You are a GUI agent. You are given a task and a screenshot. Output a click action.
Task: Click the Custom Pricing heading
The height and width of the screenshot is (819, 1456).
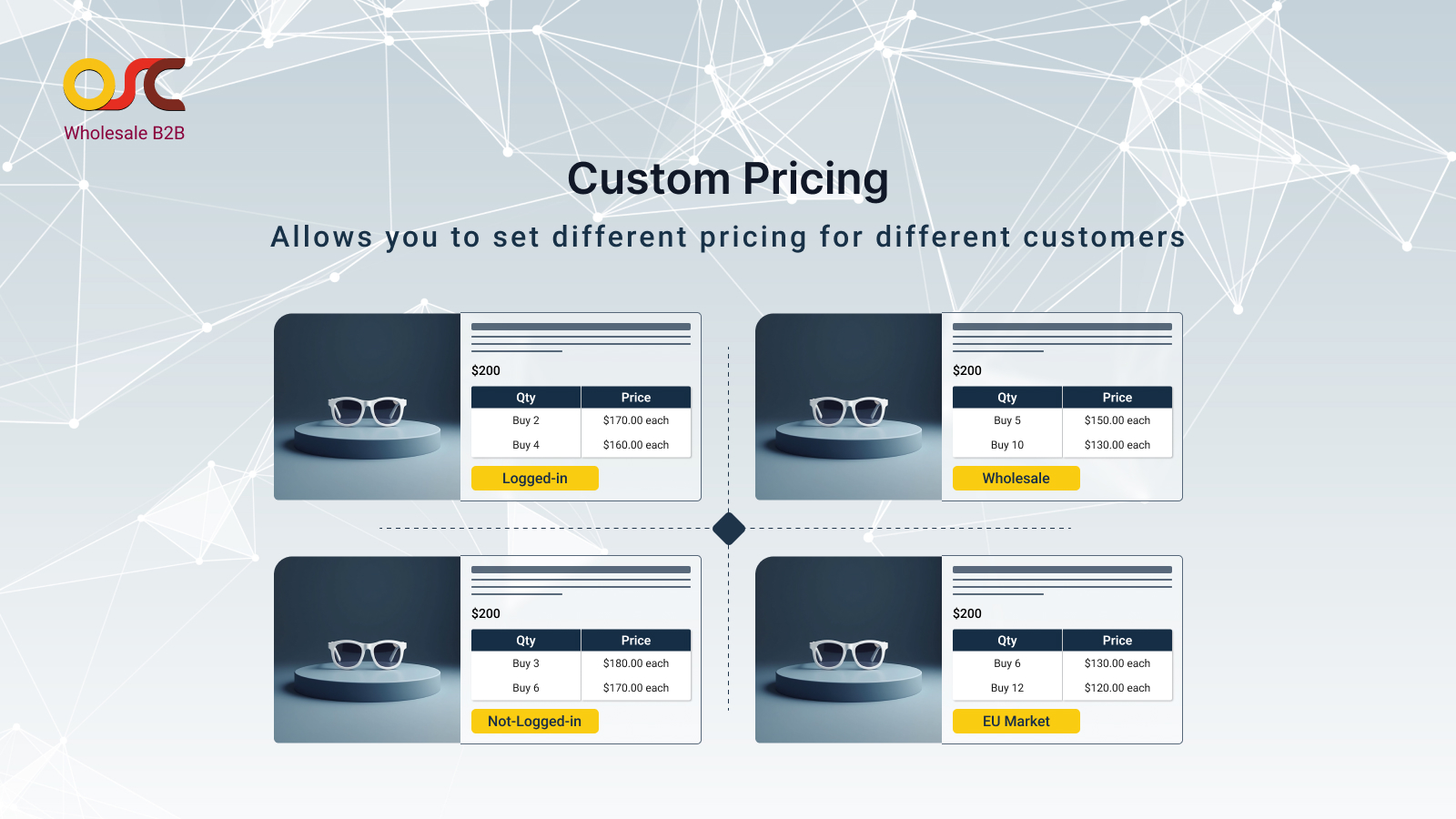[x=728, y=178]
